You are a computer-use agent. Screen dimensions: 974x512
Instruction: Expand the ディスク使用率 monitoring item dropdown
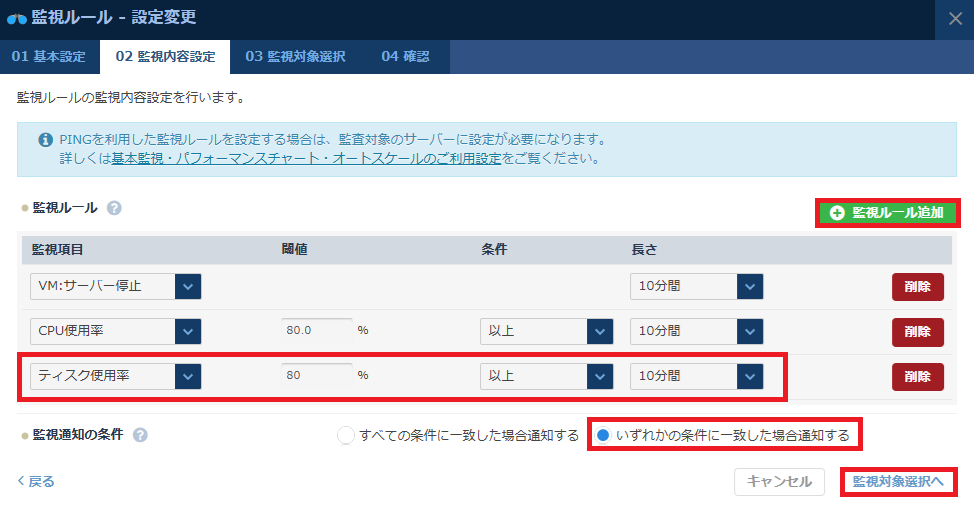[x=188, y=376]
